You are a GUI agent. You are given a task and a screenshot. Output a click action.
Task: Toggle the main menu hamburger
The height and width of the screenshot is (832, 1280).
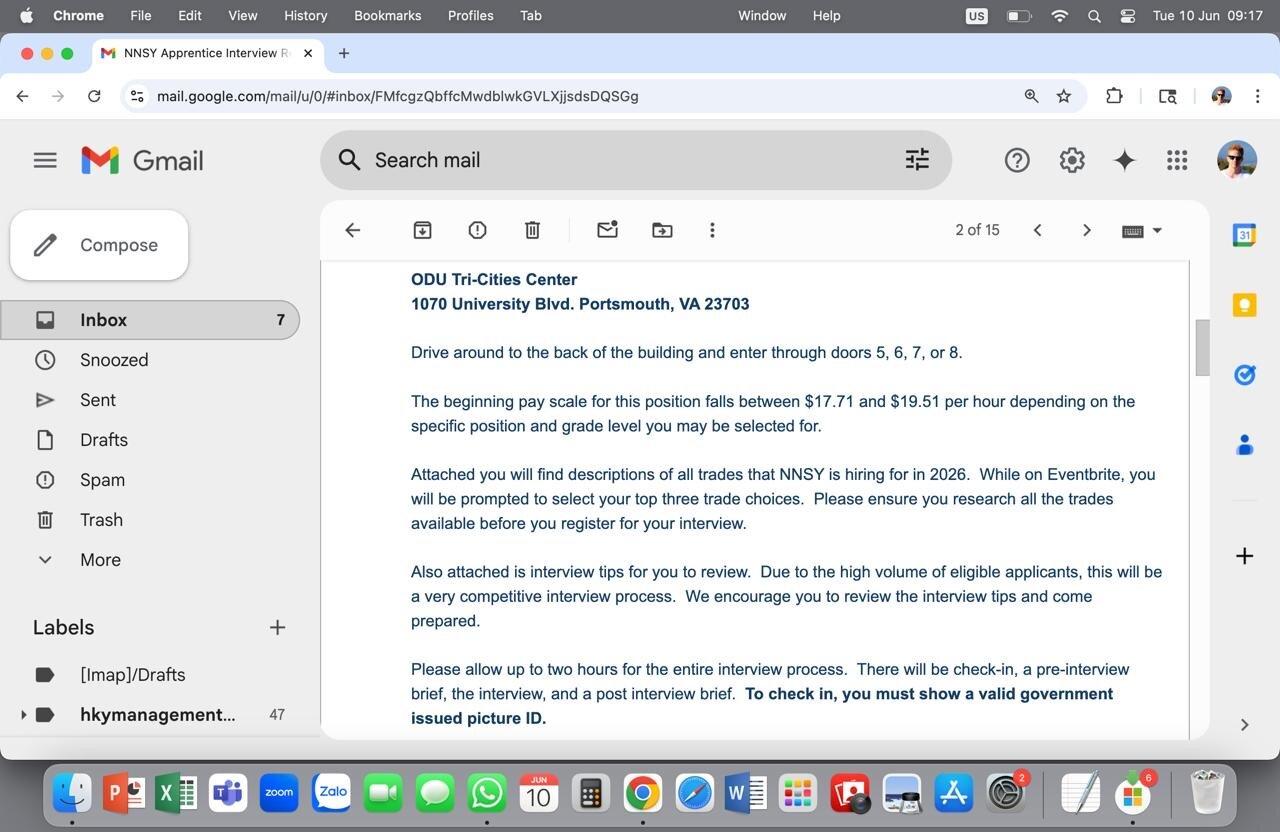tap(45, 160)
